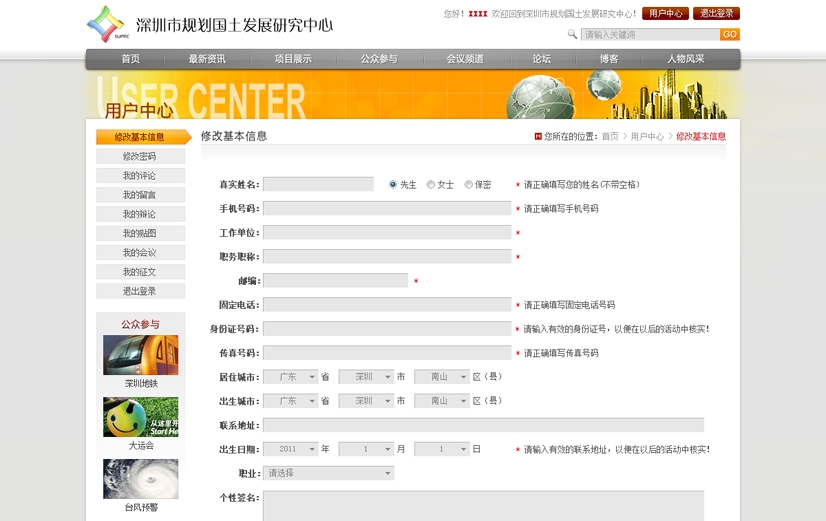Open the 深圳地铁 thumbnail image
The width and height of the screenshot is (826, 521).
[x=140, y=355]
